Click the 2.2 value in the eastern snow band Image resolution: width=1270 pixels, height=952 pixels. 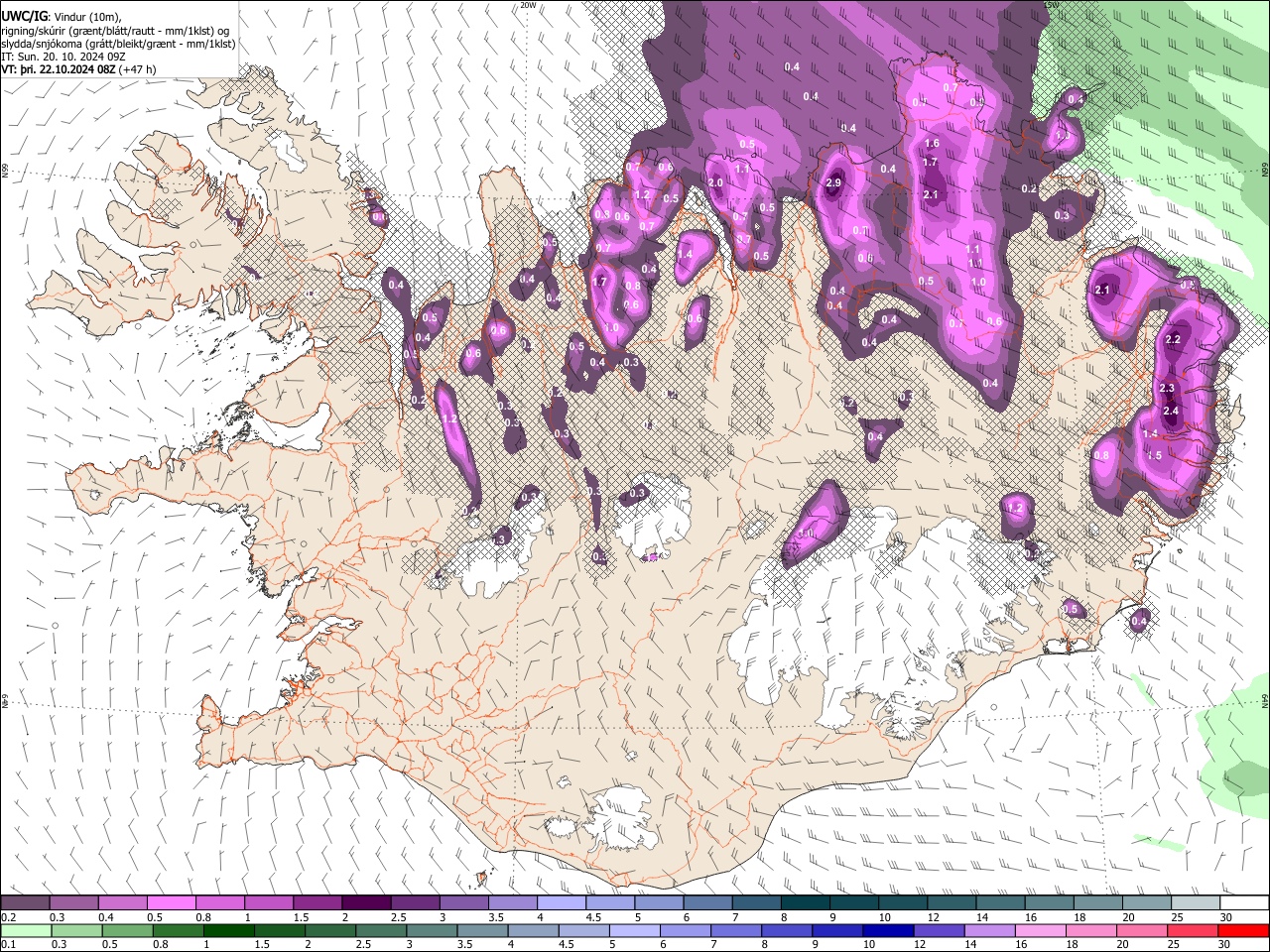(x=1173, y=339)
